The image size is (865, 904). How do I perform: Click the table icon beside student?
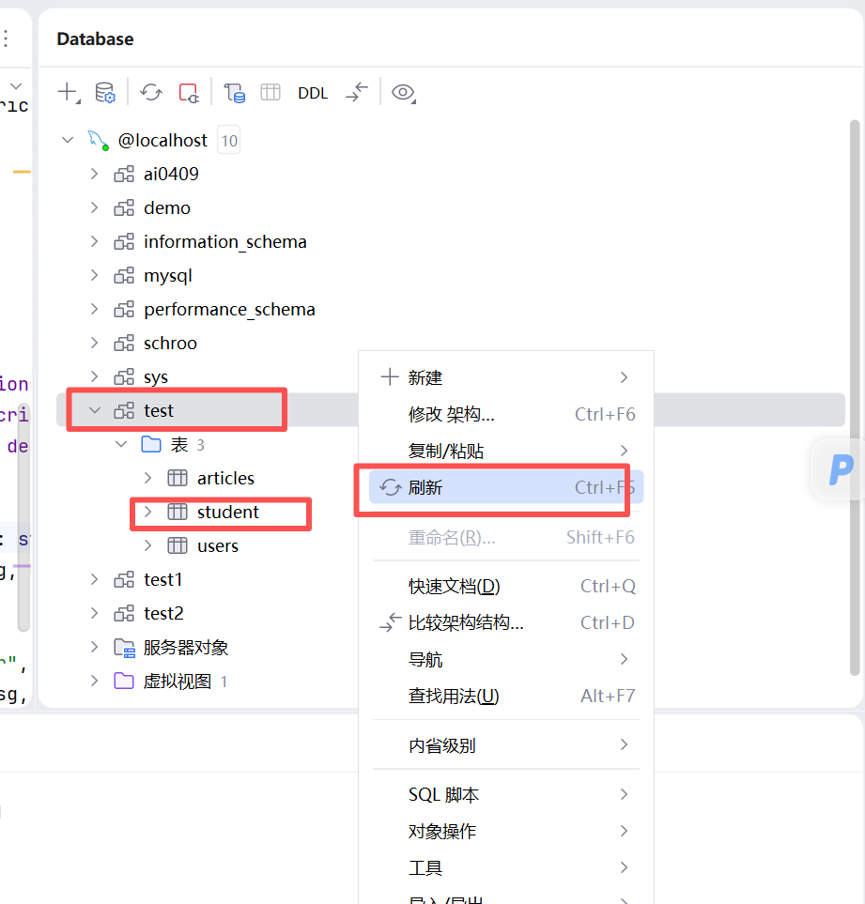click(x=177, y=512)
